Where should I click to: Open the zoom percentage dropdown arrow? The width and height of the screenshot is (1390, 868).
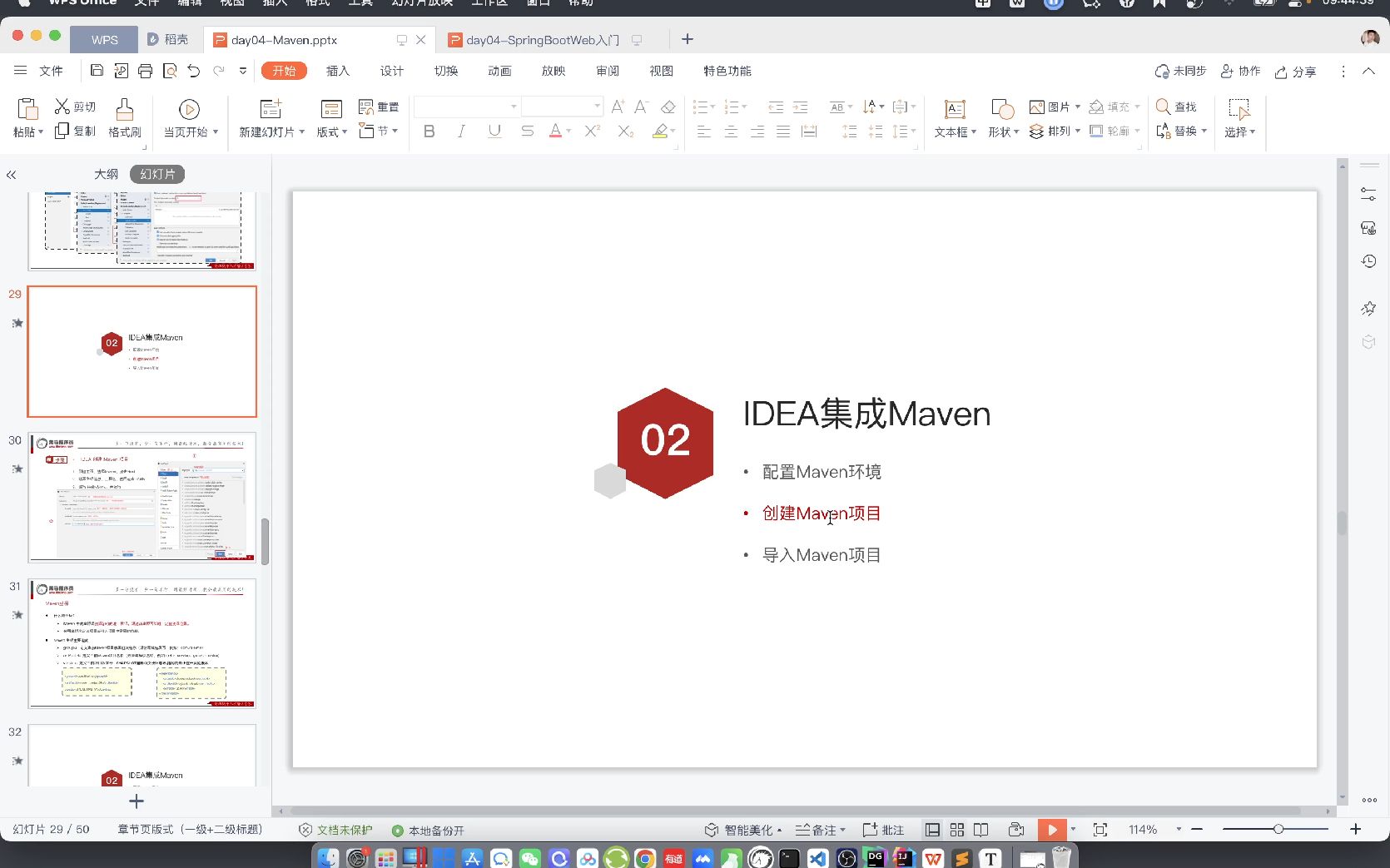(x=1179, y=830)
